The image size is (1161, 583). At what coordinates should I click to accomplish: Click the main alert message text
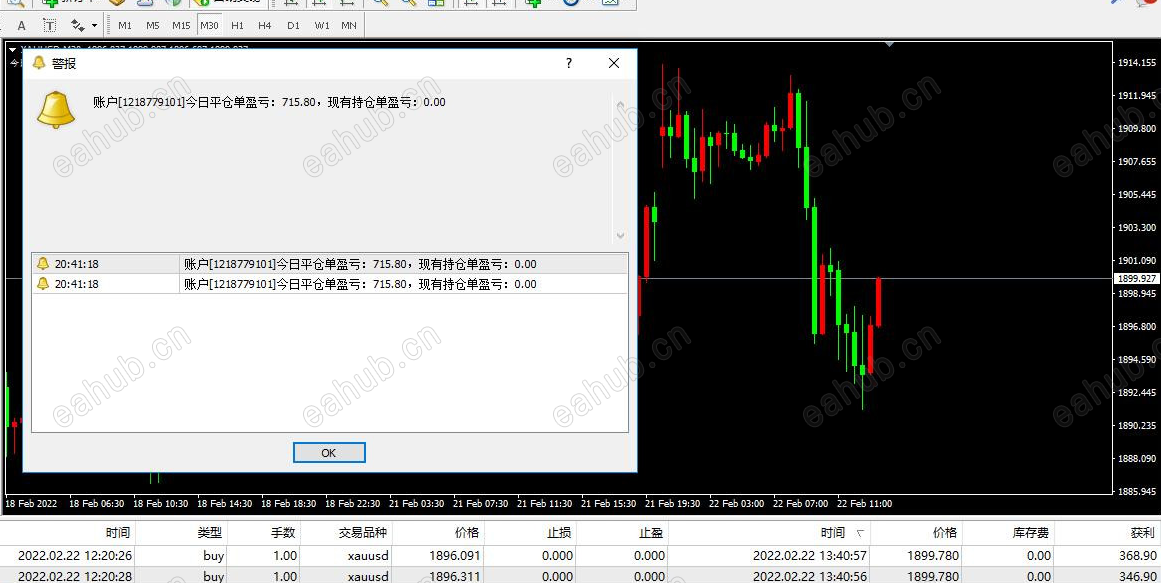click(270, 102)
